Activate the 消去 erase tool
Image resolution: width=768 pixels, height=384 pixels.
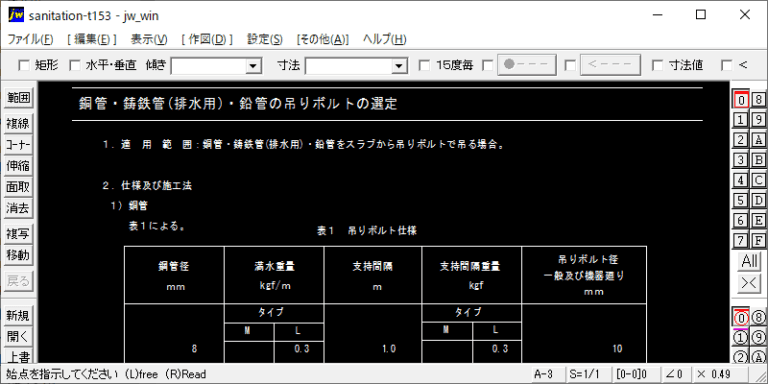(19, 208)
